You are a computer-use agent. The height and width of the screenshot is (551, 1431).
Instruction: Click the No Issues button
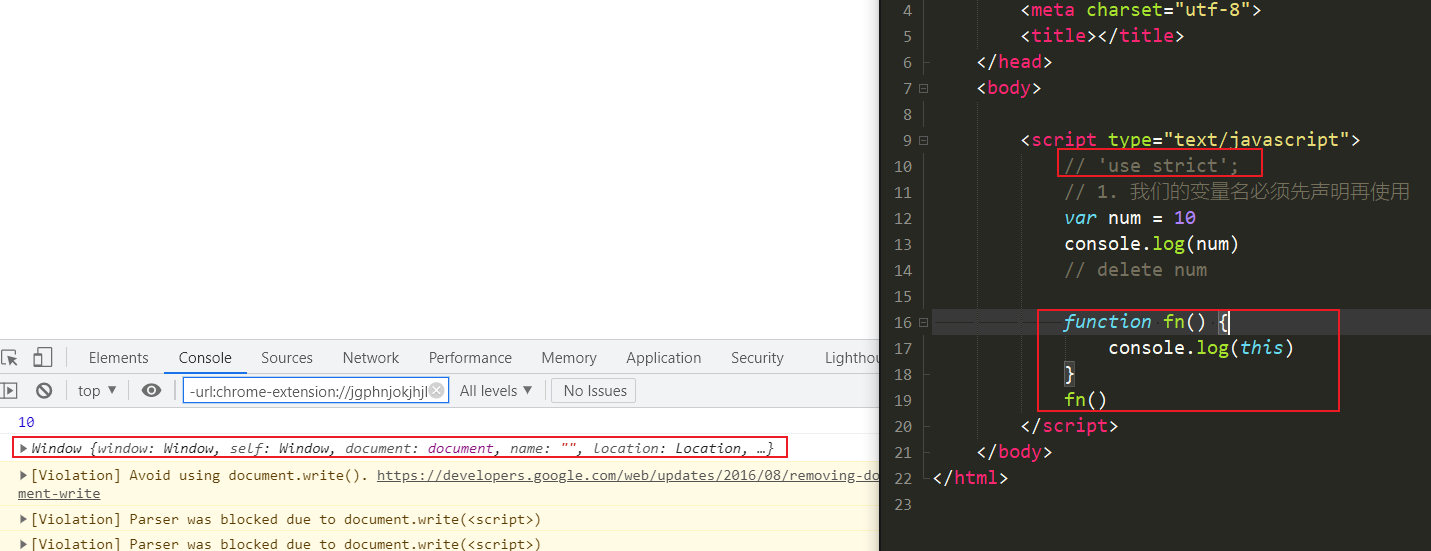[594, 391]
